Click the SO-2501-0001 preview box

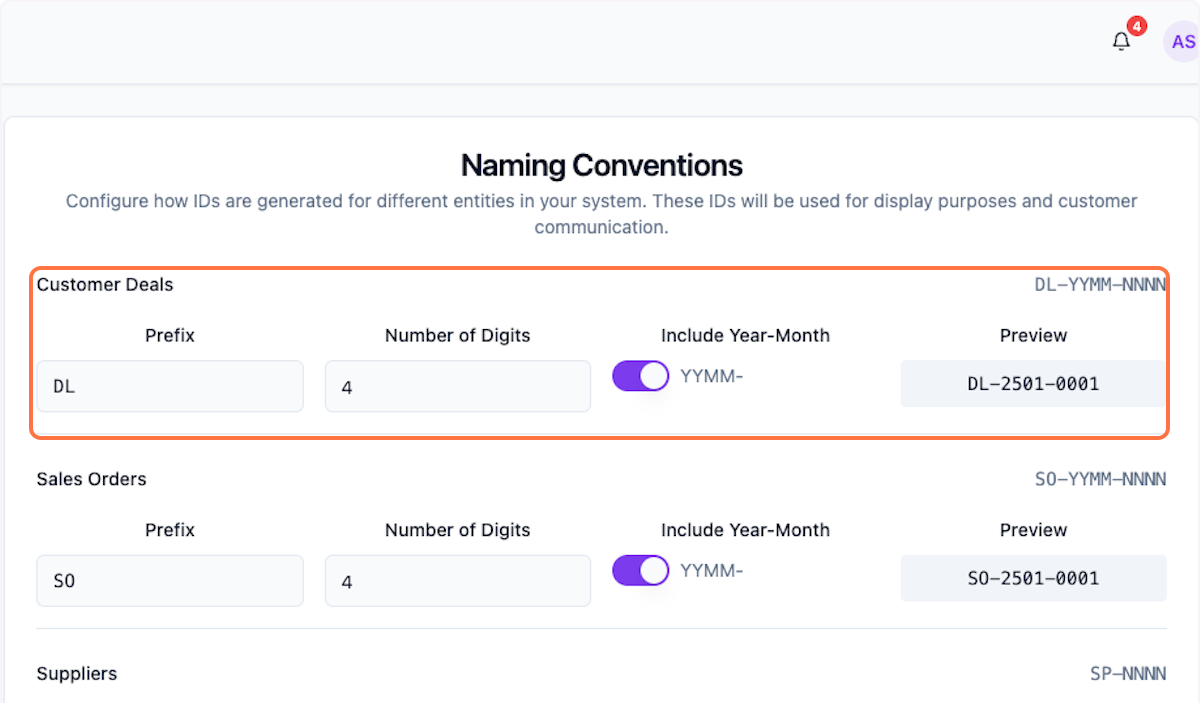(1033, 578)
